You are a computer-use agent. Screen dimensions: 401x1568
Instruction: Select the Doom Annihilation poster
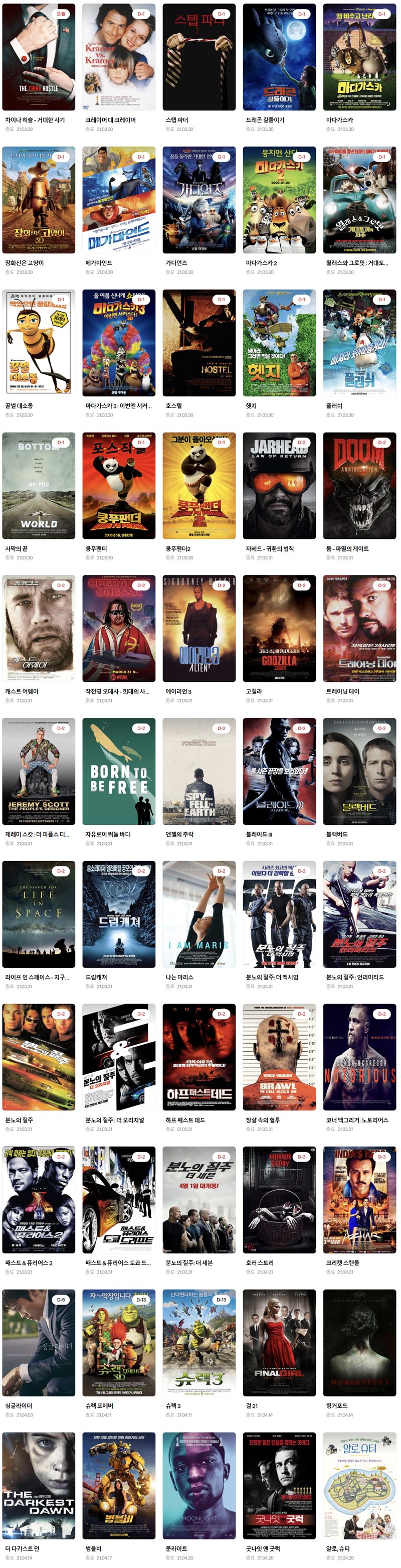point(359,486)
